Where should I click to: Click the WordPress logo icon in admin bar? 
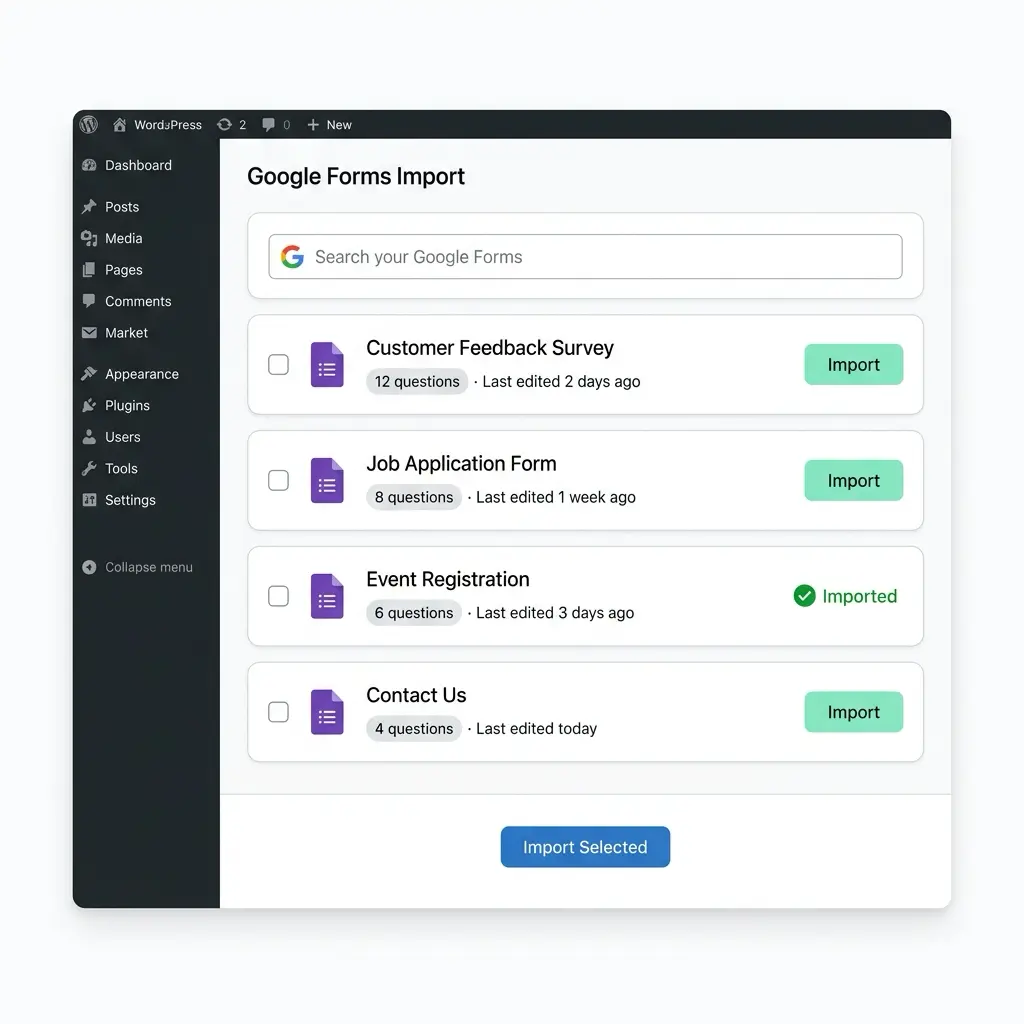coord(89,124)
